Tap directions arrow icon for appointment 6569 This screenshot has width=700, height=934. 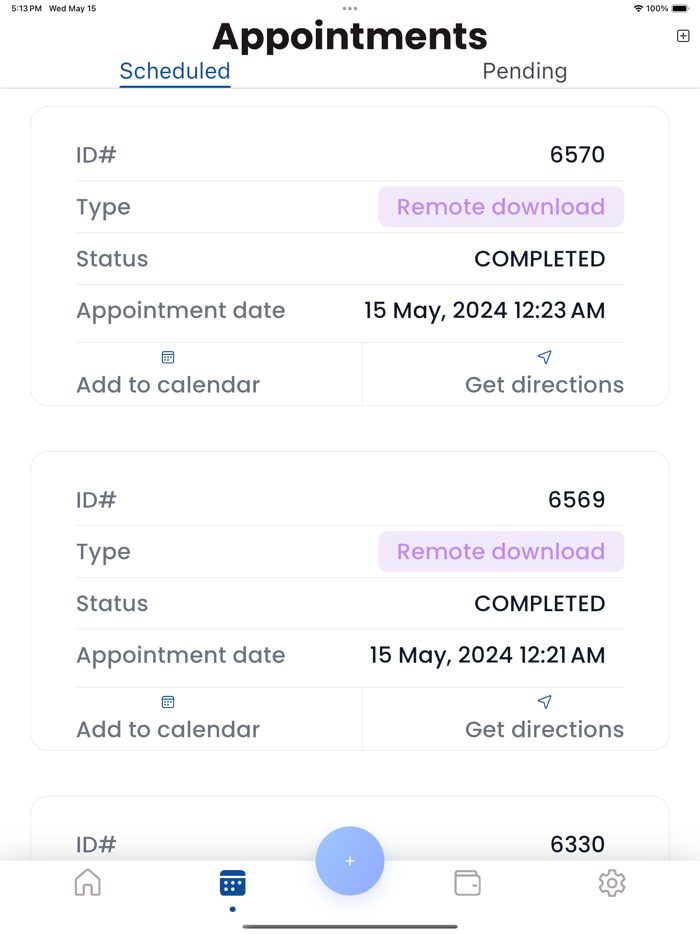[x=544, y=702]
